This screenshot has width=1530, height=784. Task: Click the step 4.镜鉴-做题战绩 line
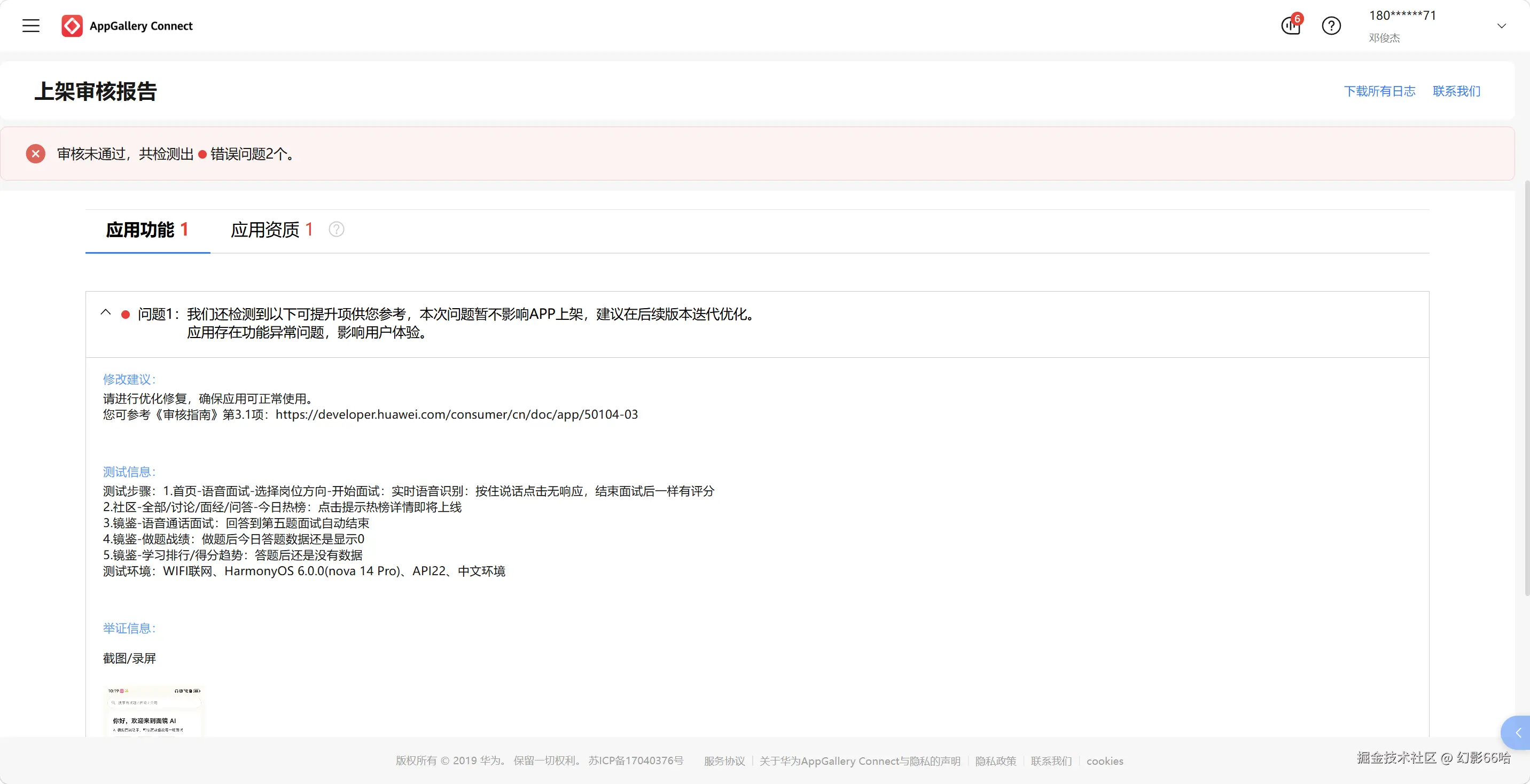(x=233, y=539)
